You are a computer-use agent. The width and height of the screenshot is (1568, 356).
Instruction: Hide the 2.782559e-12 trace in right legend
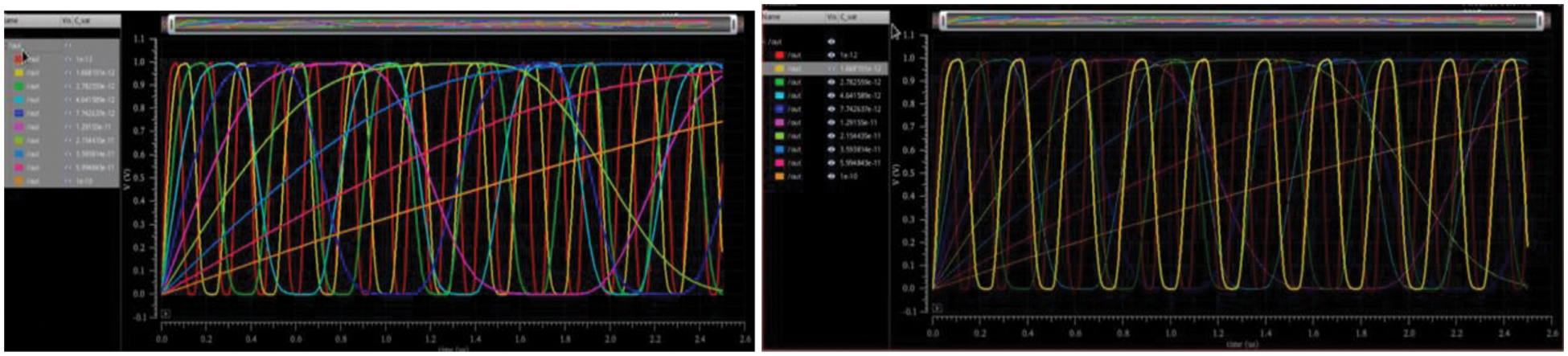[831, 82]
